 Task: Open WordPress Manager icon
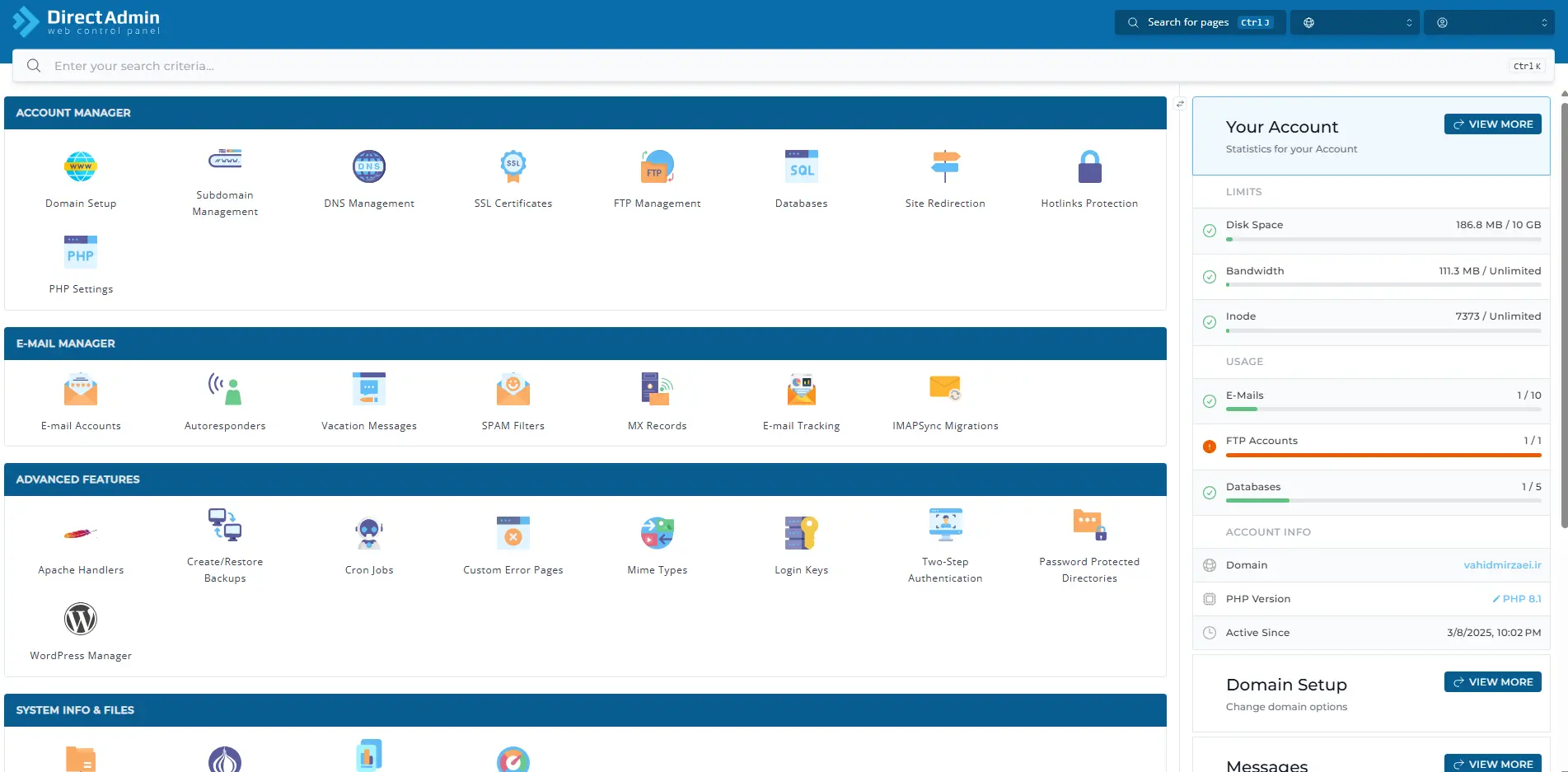(x=81, y=619)
